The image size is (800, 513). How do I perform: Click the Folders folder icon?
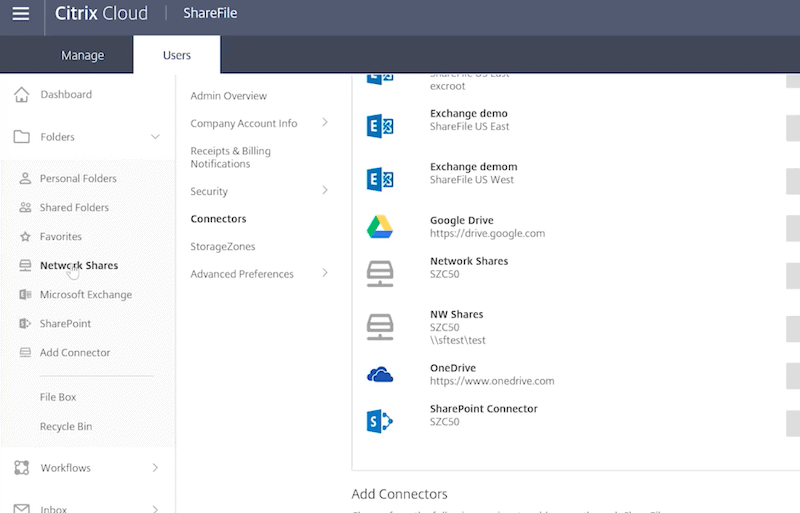tap(21, 137)
